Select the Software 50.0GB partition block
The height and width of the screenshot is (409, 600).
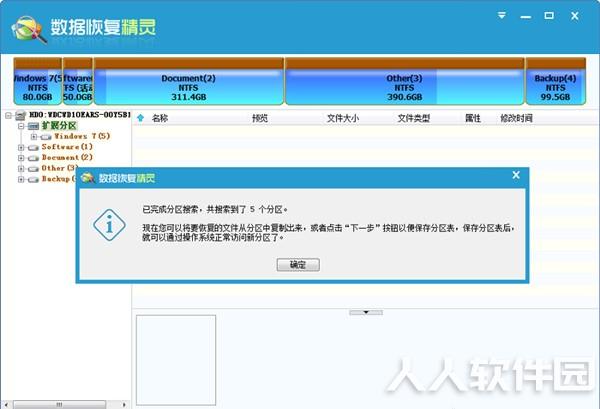(x=78, y=81)
